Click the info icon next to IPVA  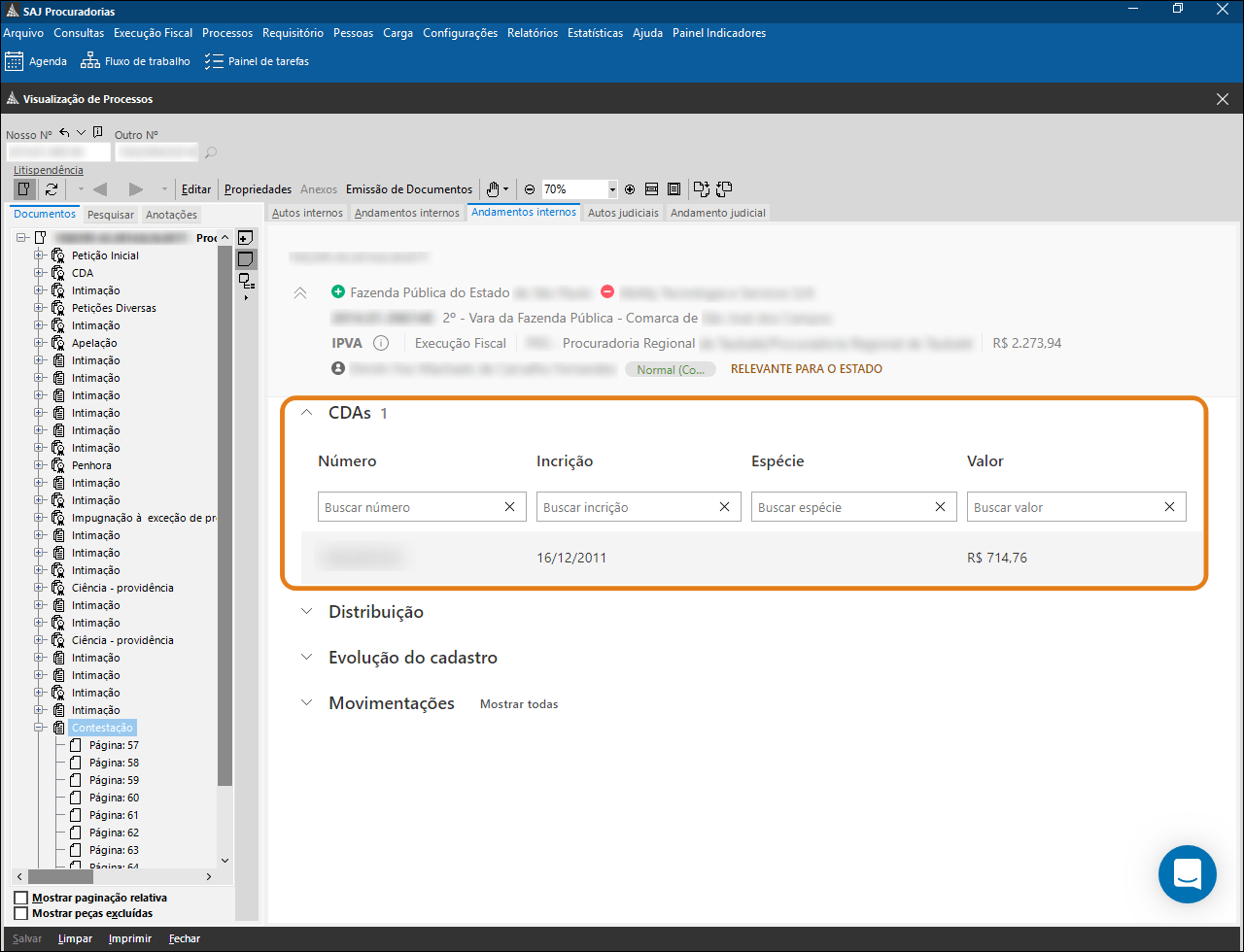pyautogui.click(x=381, y=343)
